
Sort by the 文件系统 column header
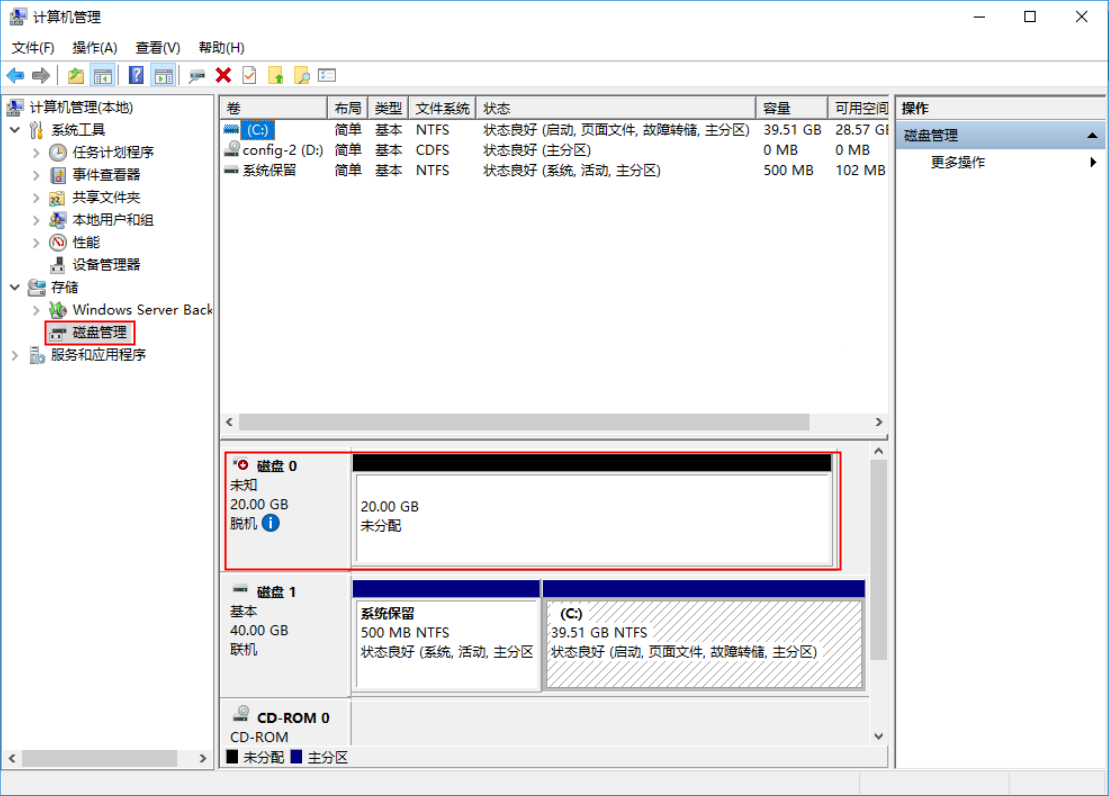(442, 108)
